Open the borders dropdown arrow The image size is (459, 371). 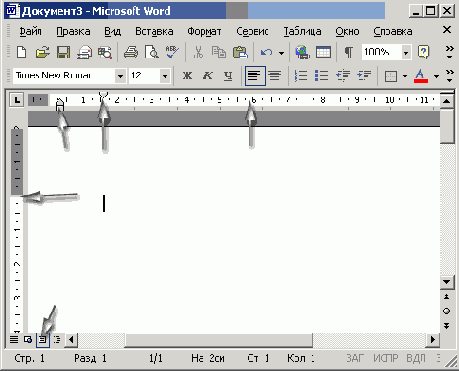[x=405, y=76]
